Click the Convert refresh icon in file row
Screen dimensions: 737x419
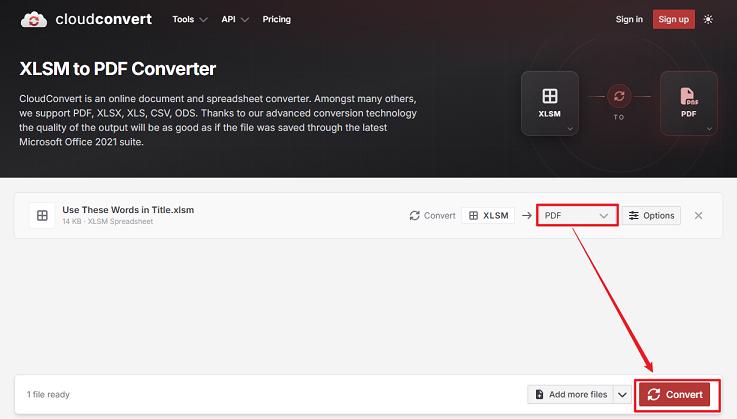point(414,215)
